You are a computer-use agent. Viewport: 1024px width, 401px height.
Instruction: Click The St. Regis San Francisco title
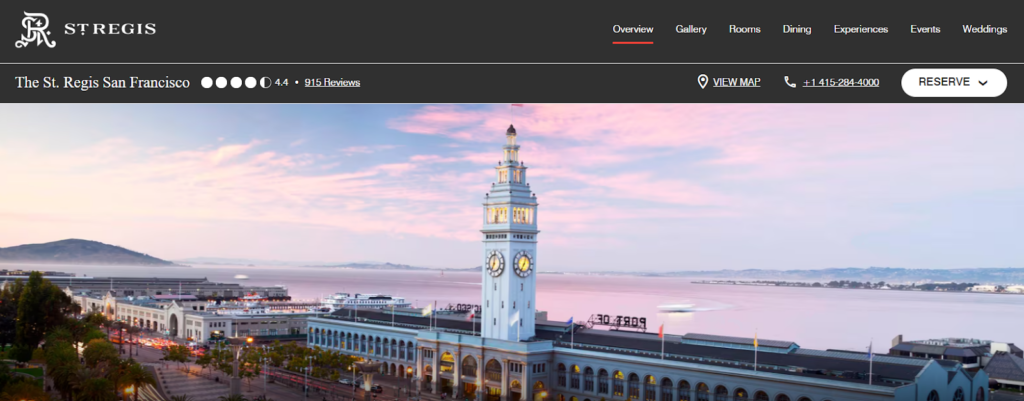click(103, 82)
